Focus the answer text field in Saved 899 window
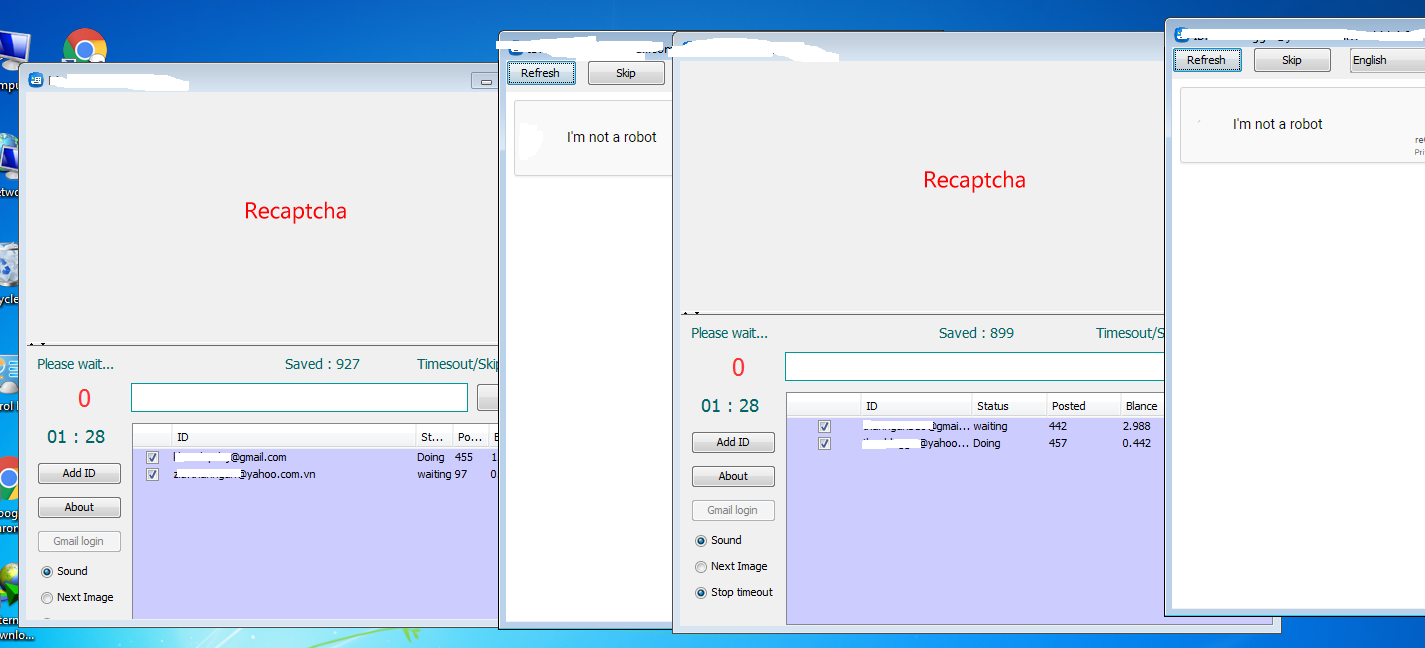The height and width of the screenshot is (648, 1425). tap(975, 366)
